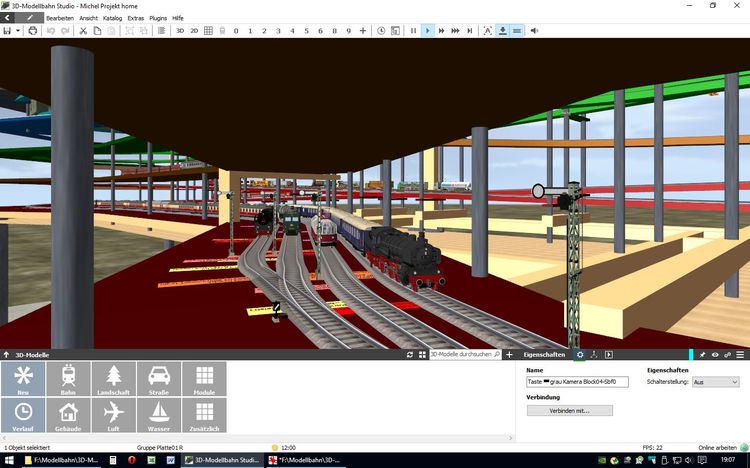The width and height of the screenshot is (750, 468).
Task: Open the Straße vehicle category
Action: (x=158, y=379)
